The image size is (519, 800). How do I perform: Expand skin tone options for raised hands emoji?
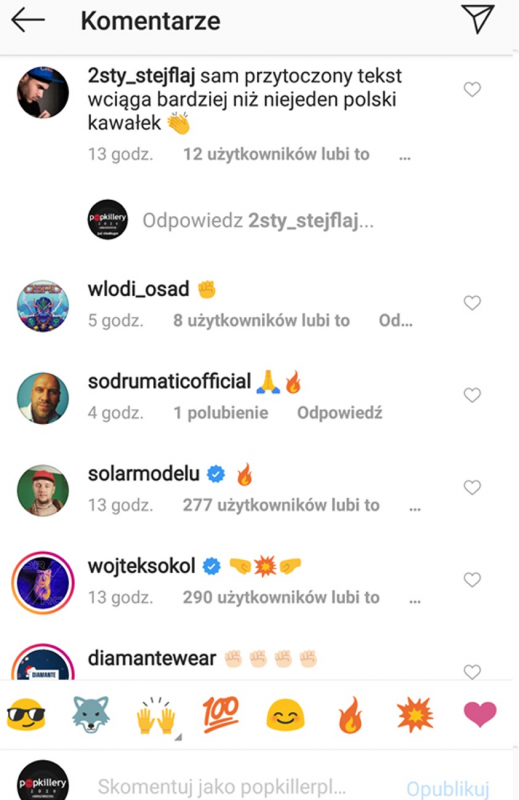178,737
